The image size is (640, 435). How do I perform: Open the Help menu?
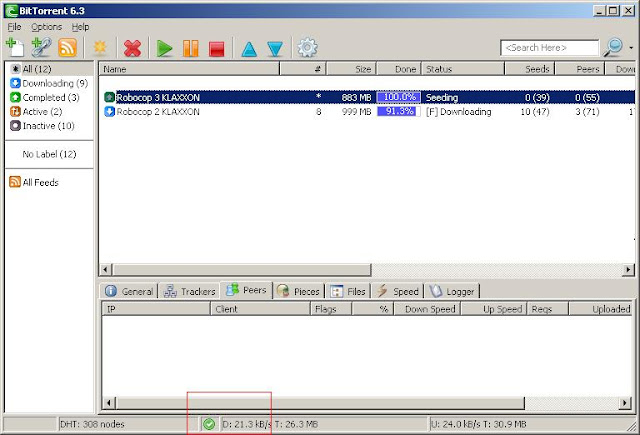click(x=80, y=27)
